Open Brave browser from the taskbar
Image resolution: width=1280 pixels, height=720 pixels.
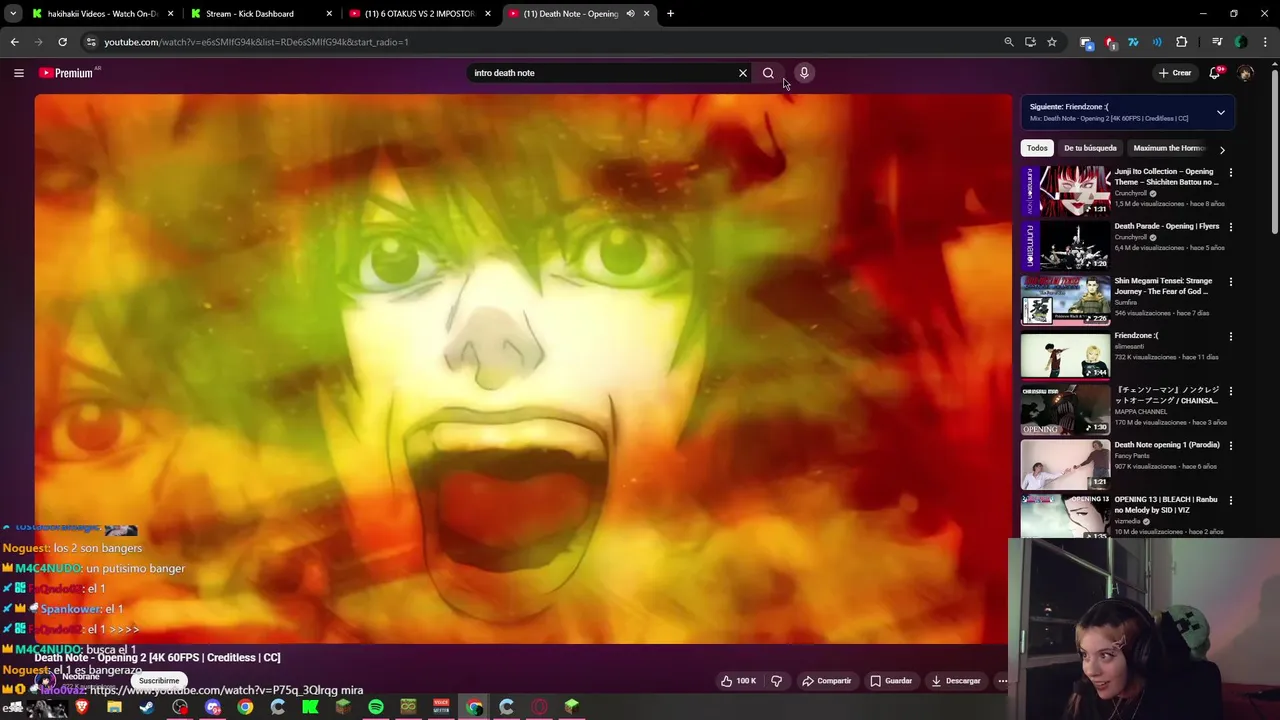82,707
